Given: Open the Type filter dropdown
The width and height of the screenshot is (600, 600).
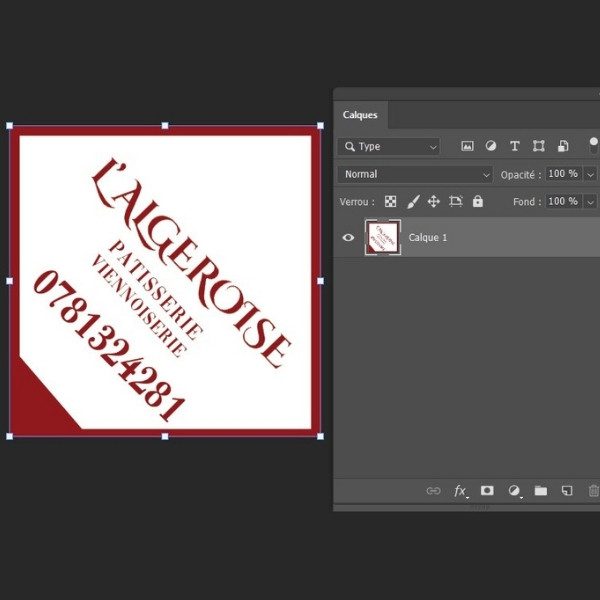Looking at the screenshot, I should coord(390,146).
